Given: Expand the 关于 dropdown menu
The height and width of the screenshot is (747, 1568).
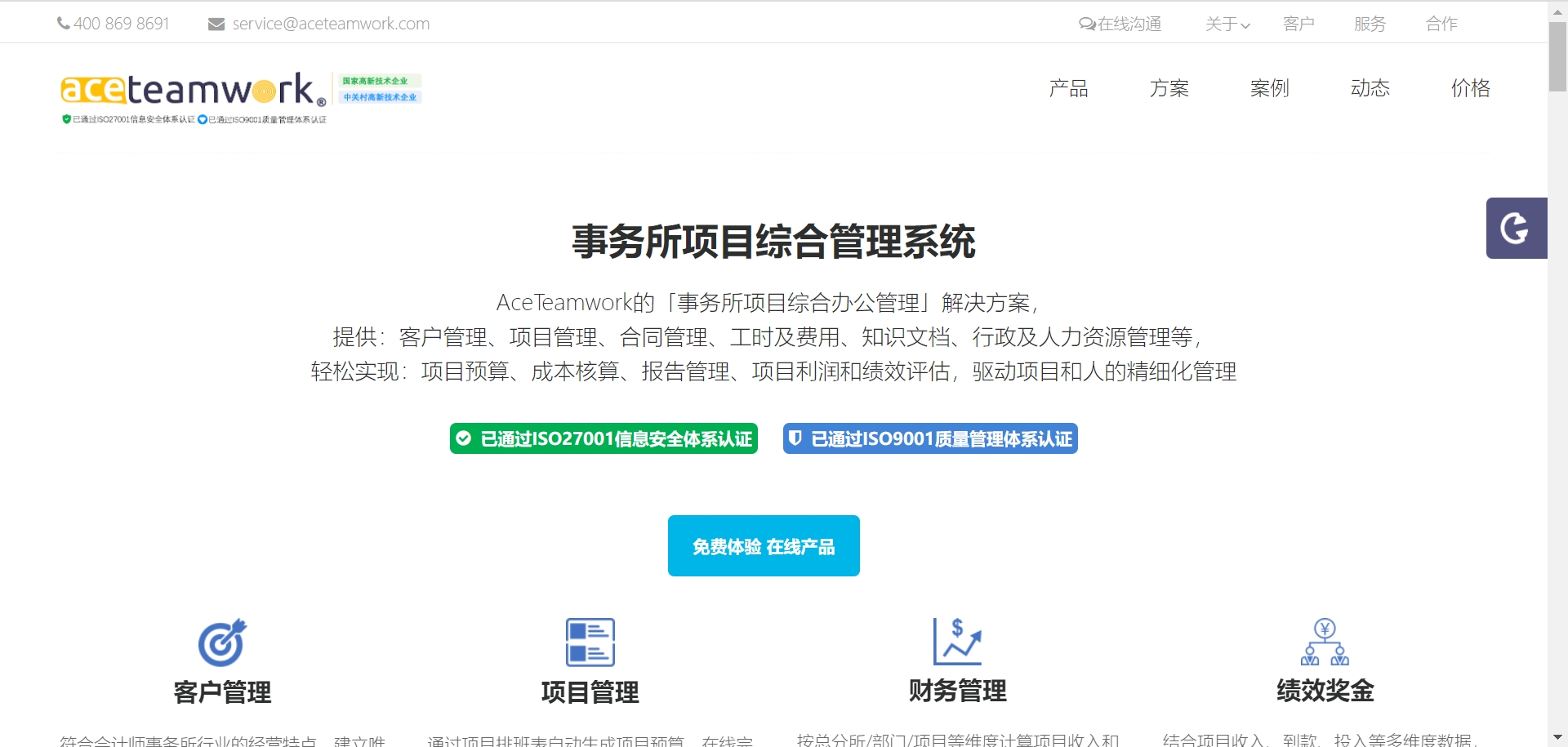Looking at the screenshot, I should coord(1227,24).
